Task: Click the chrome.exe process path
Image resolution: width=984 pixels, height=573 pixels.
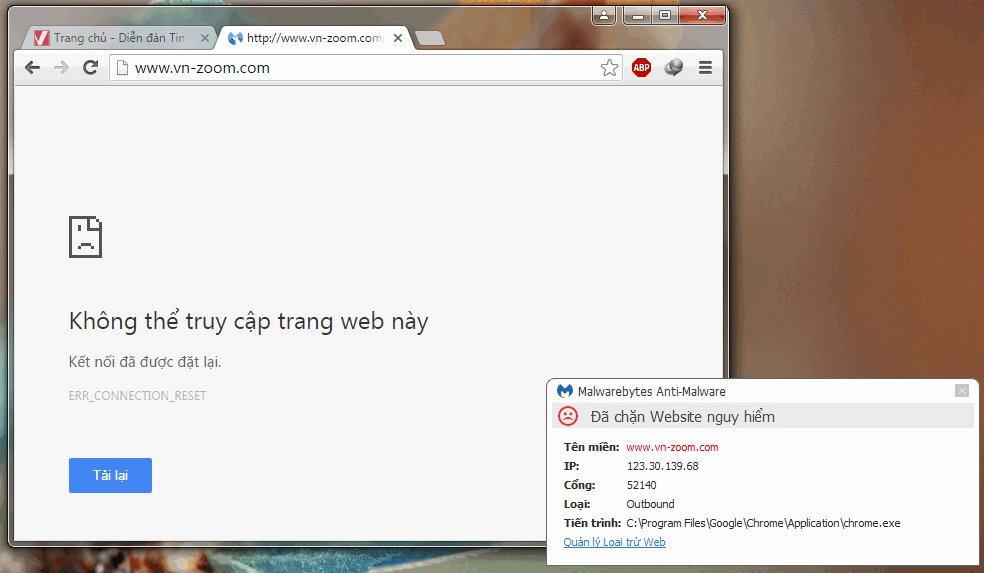Action: coord(763,523)
